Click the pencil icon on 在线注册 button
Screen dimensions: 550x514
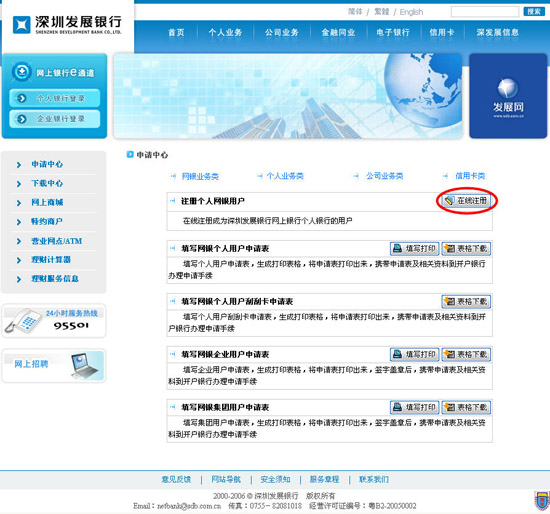449,201
